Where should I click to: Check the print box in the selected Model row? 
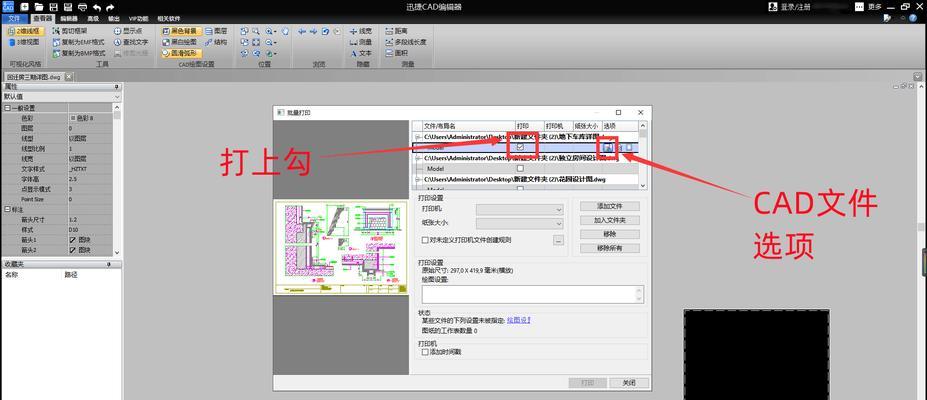tap(520, 147)
